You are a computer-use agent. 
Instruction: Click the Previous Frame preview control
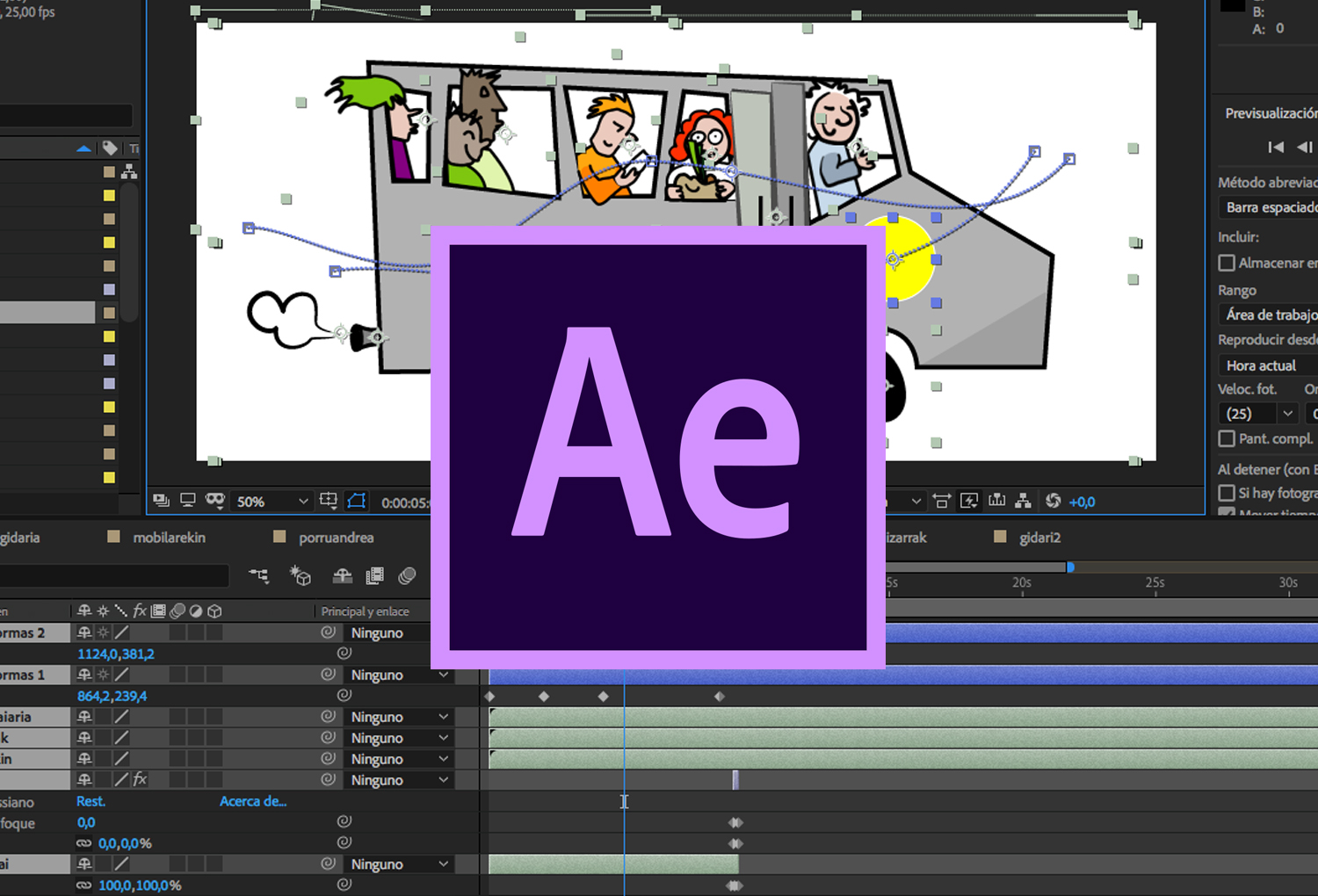(1305, 148)
